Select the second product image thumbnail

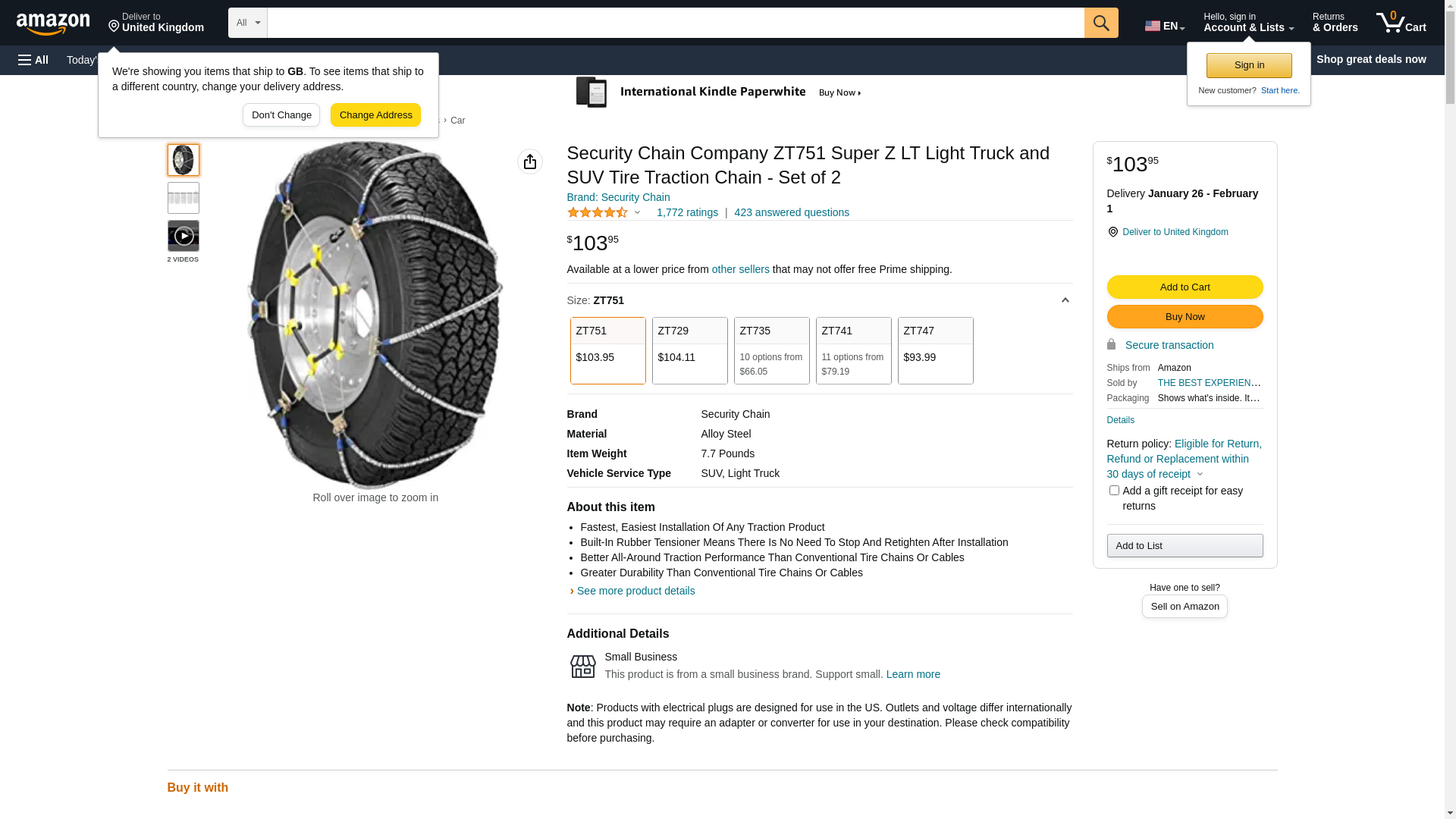184,198
